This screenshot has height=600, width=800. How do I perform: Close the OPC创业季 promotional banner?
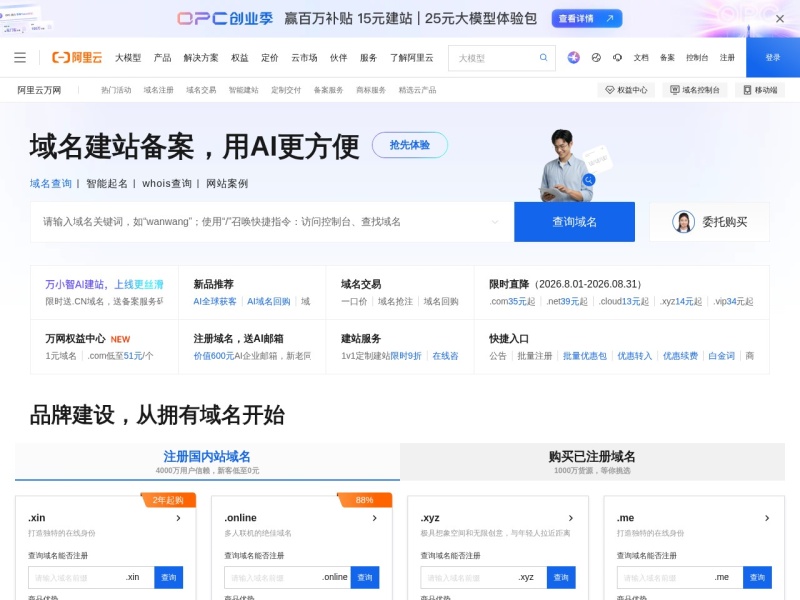click(x=780, y=19)
